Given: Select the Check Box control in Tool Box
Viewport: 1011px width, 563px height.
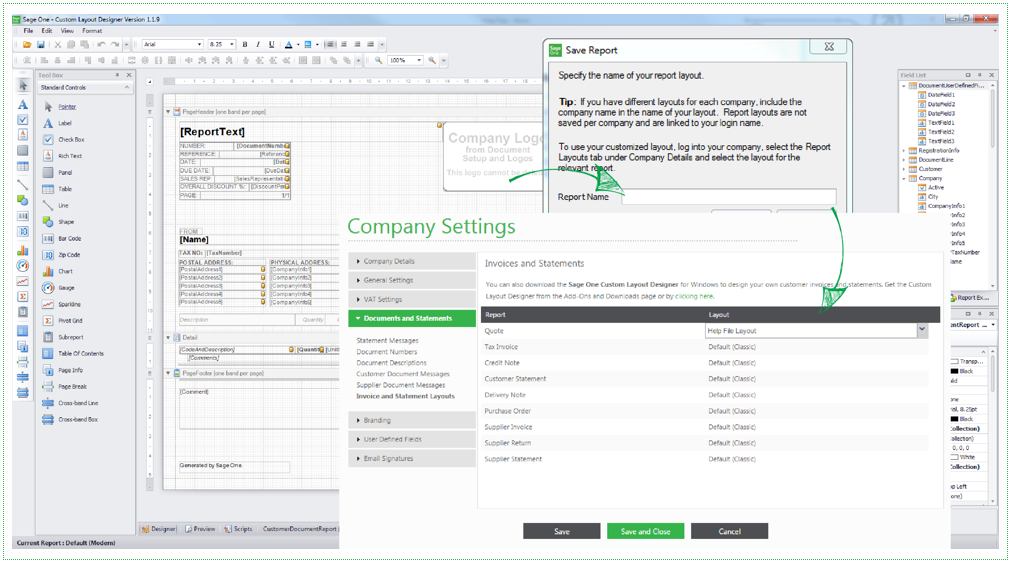Looking at the screenshot, I should pyautogui.click(x=63, y=140).
